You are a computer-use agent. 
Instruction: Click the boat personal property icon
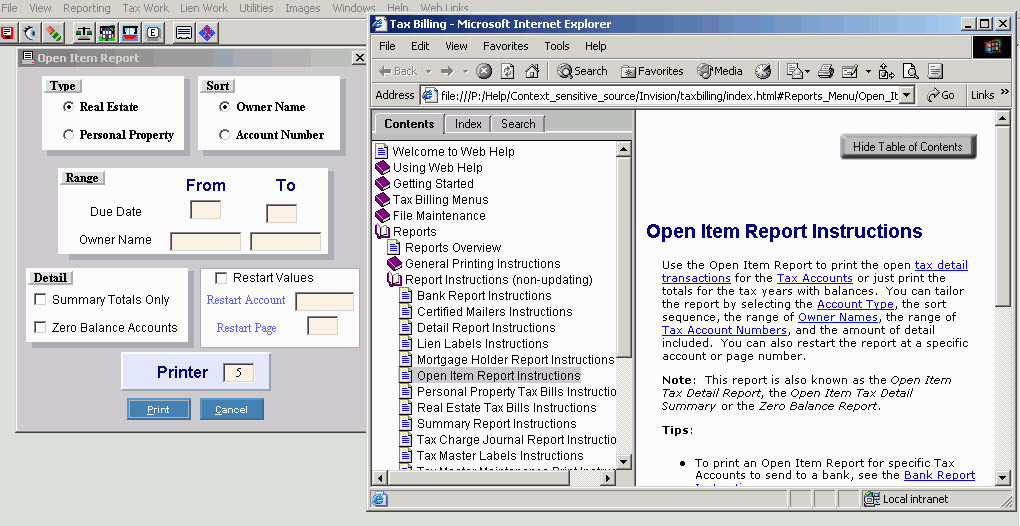tap(131, 32)
